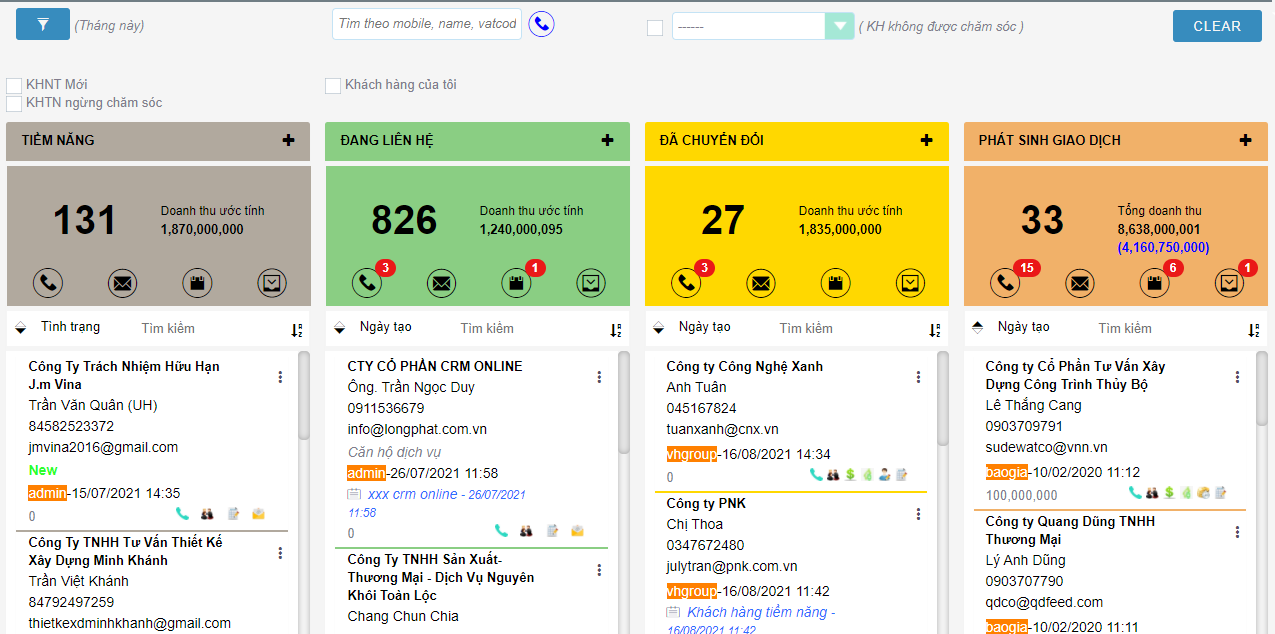Toggle KHTN ngừng chăm sóc checkbox
Screen dimensions: 1275x634
14,103
